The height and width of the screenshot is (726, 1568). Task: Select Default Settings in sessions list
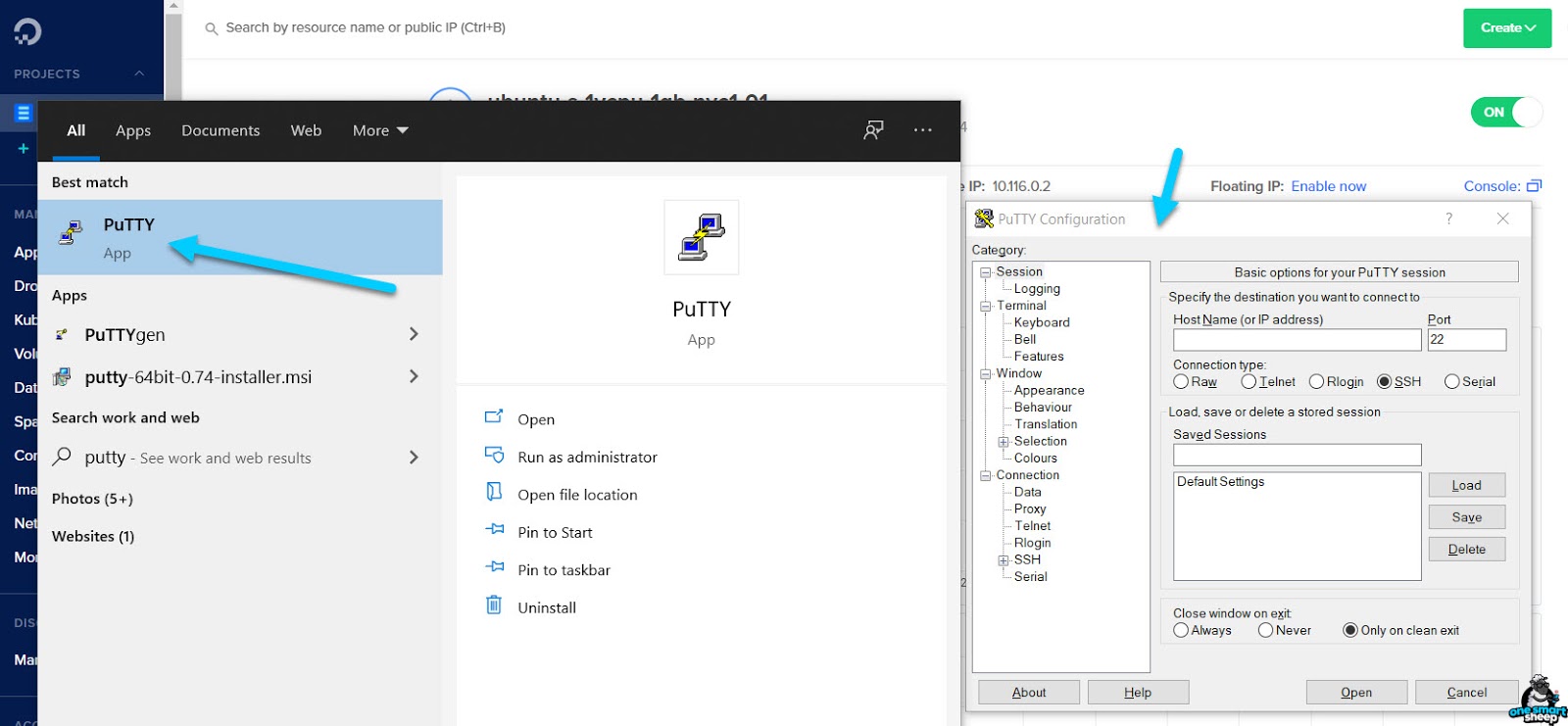point(1221,482)
